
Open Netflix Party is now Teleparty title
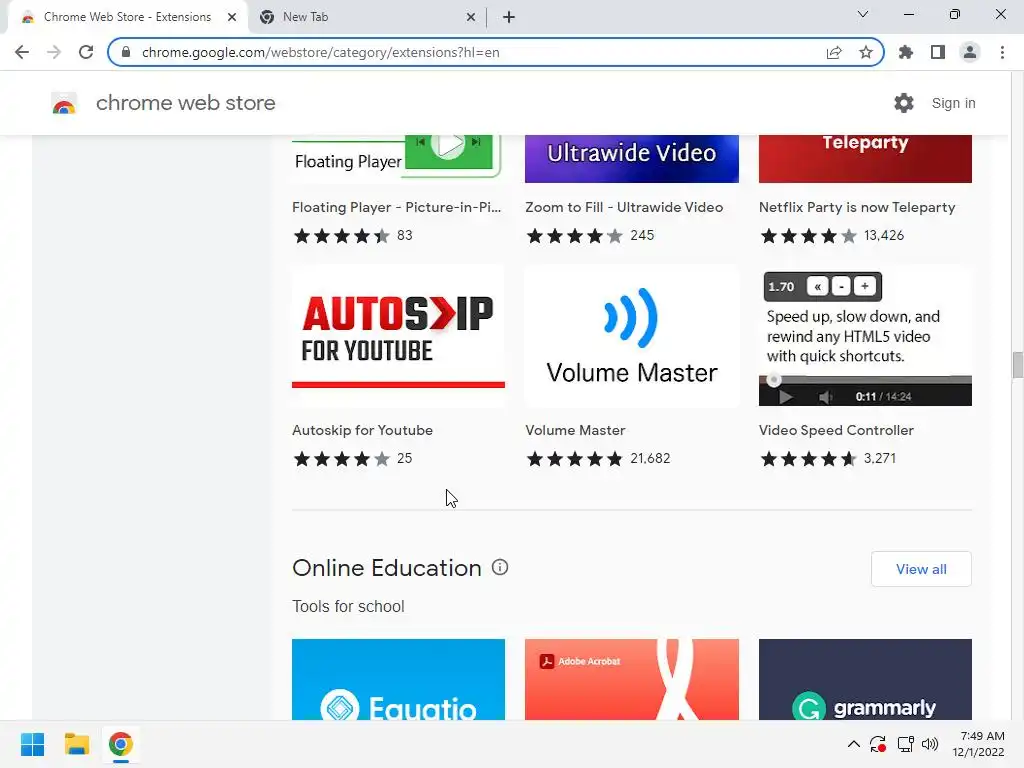pos(857,207)
